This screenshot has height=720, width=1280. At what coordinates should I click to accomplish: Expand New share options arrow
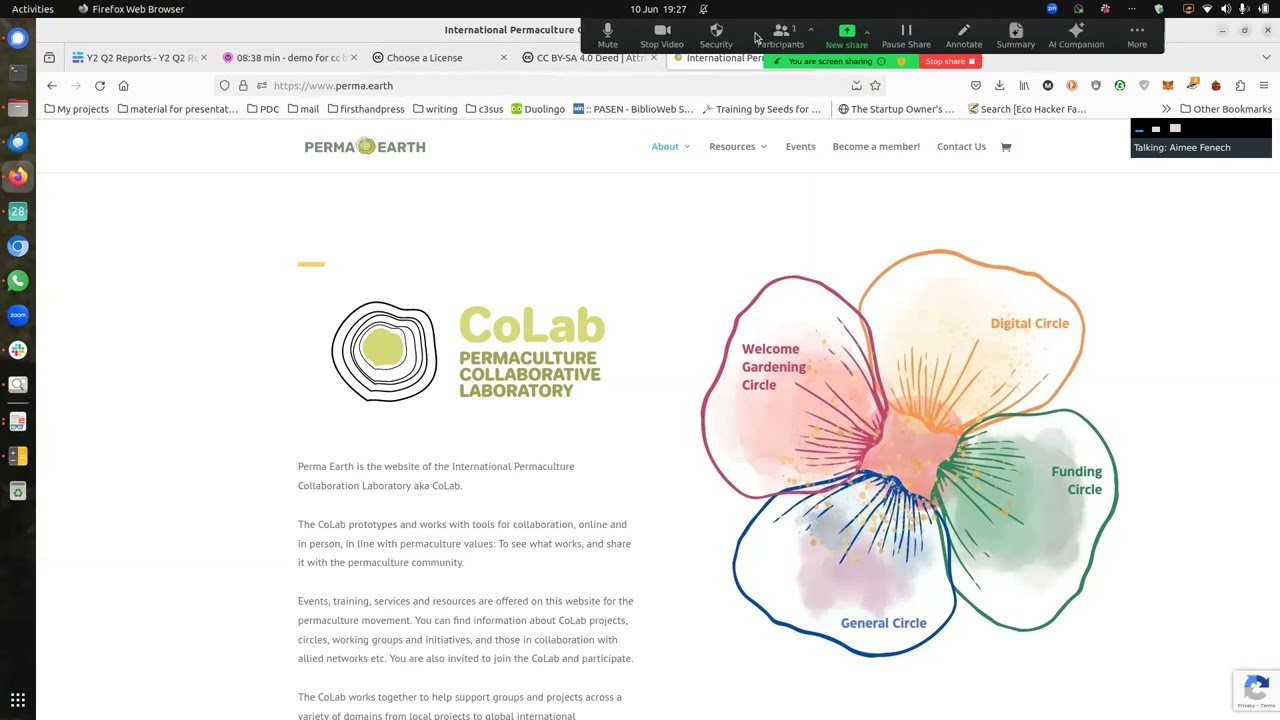point(867,31)
